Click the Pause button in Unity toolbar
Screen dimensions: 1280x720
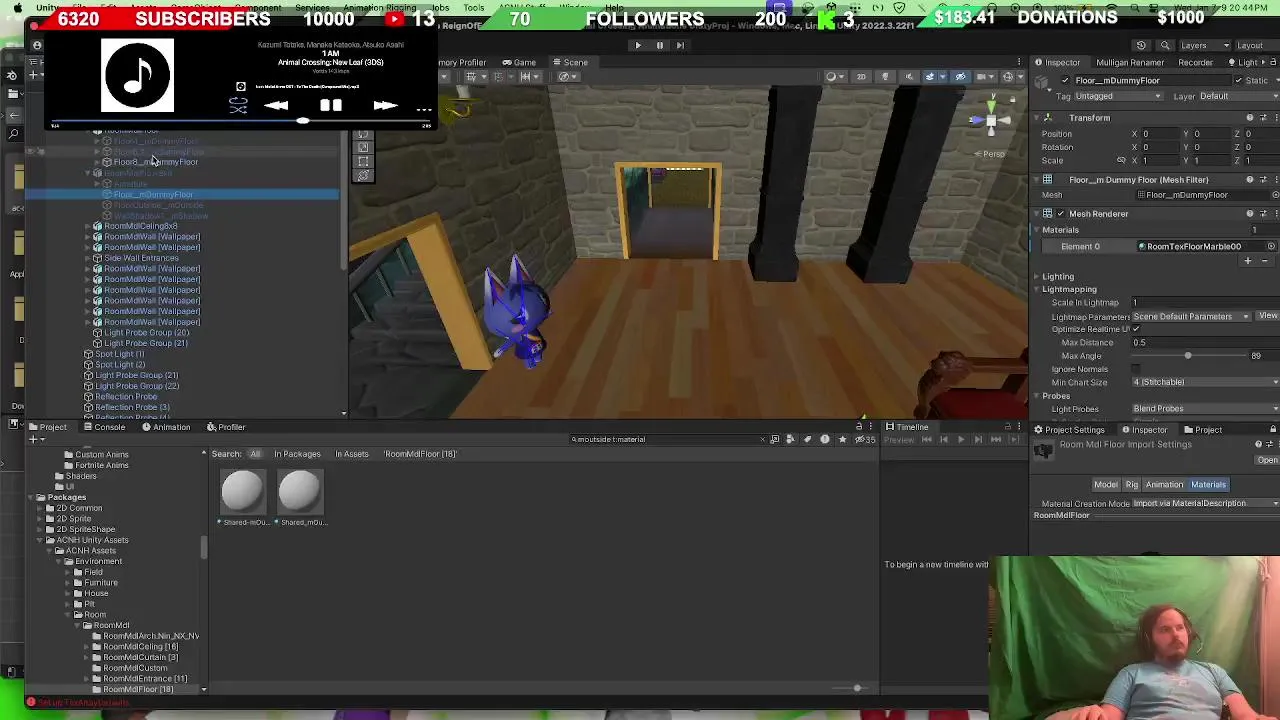tap(659, 45)
